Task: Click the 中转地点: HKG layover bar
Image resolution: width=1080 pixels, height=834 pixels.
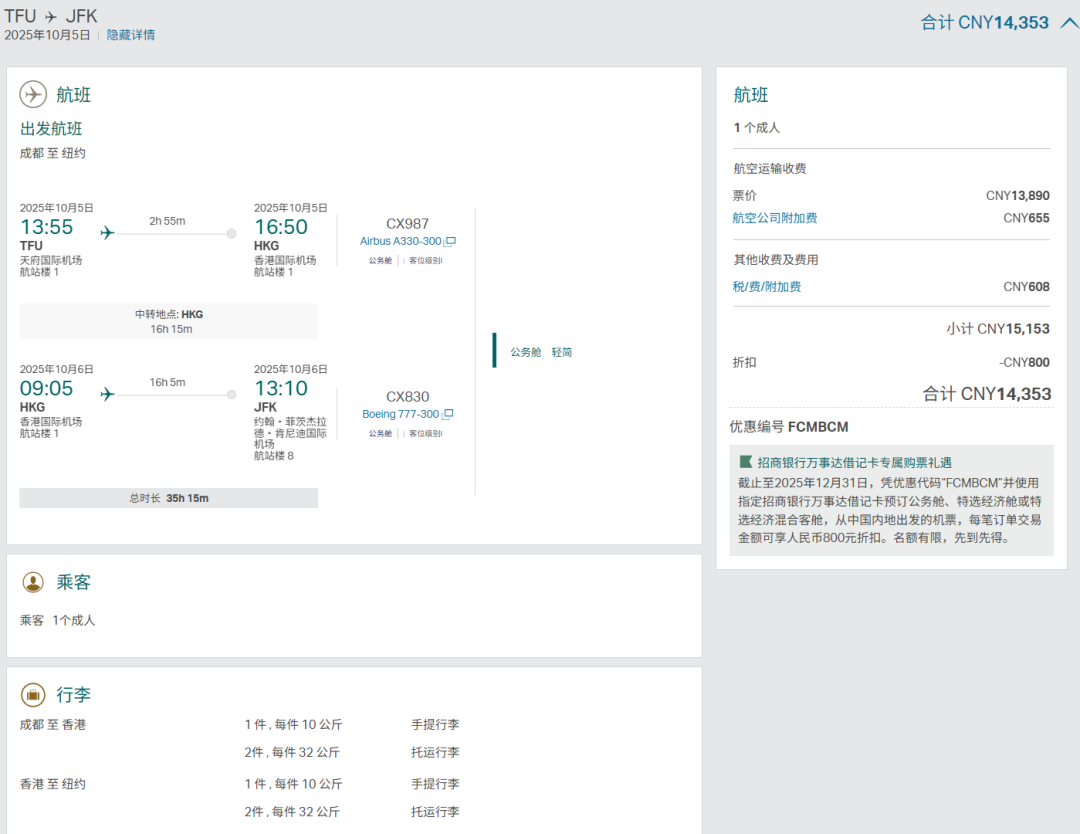Action: click(169, 321)
